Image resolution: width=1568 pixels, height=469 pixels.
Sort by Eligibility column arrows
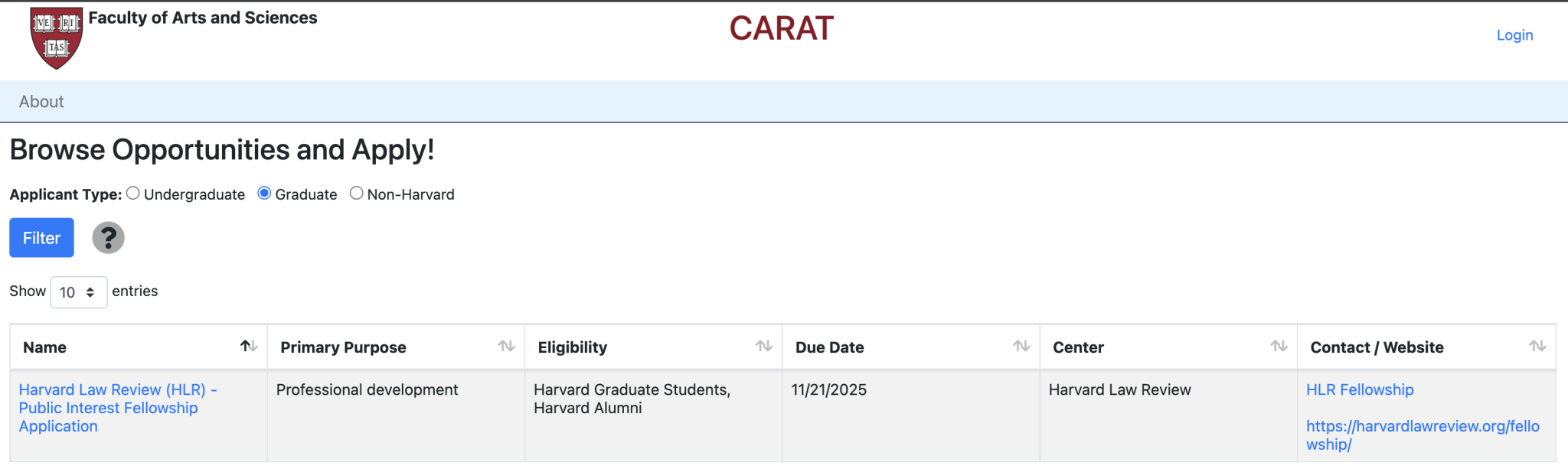pos(764,347)
